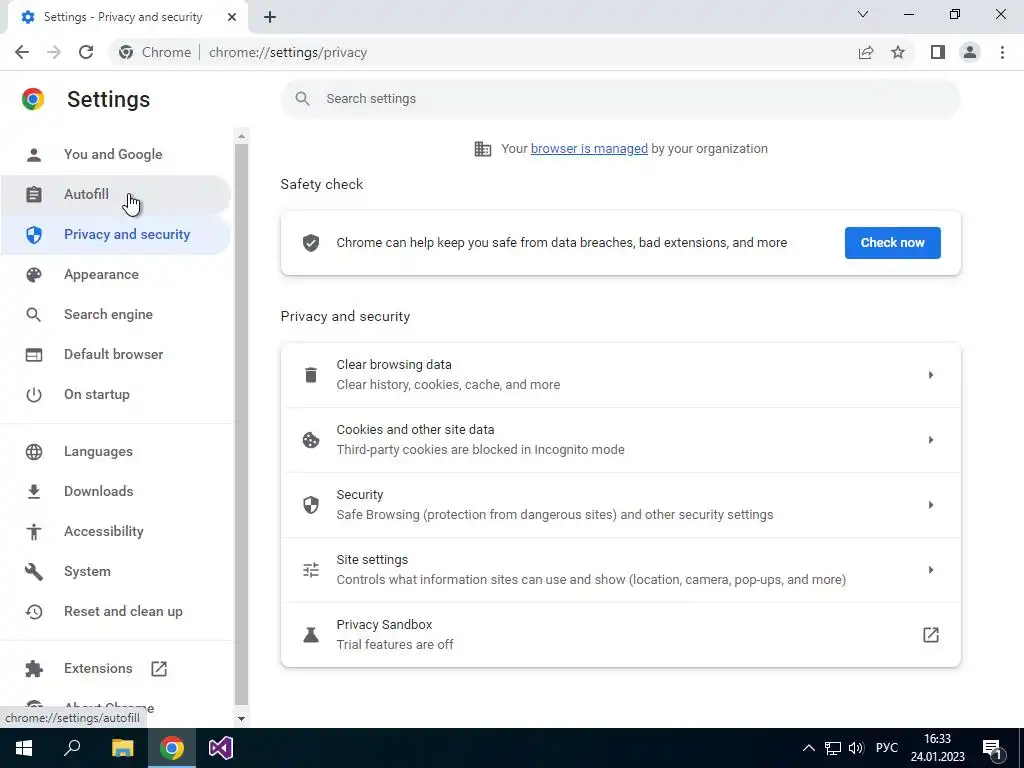Screen dimensions: 1024x768
Task: Click the System wrench icon
Action: click(34, 571)
